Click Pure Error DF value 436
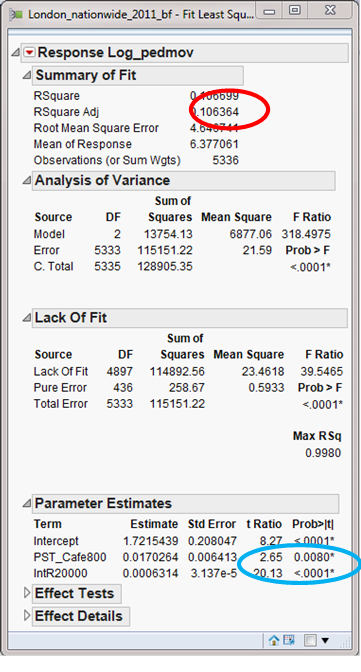Image resolution: width=361 pixels, height=672 pixels. coord(124,388)
